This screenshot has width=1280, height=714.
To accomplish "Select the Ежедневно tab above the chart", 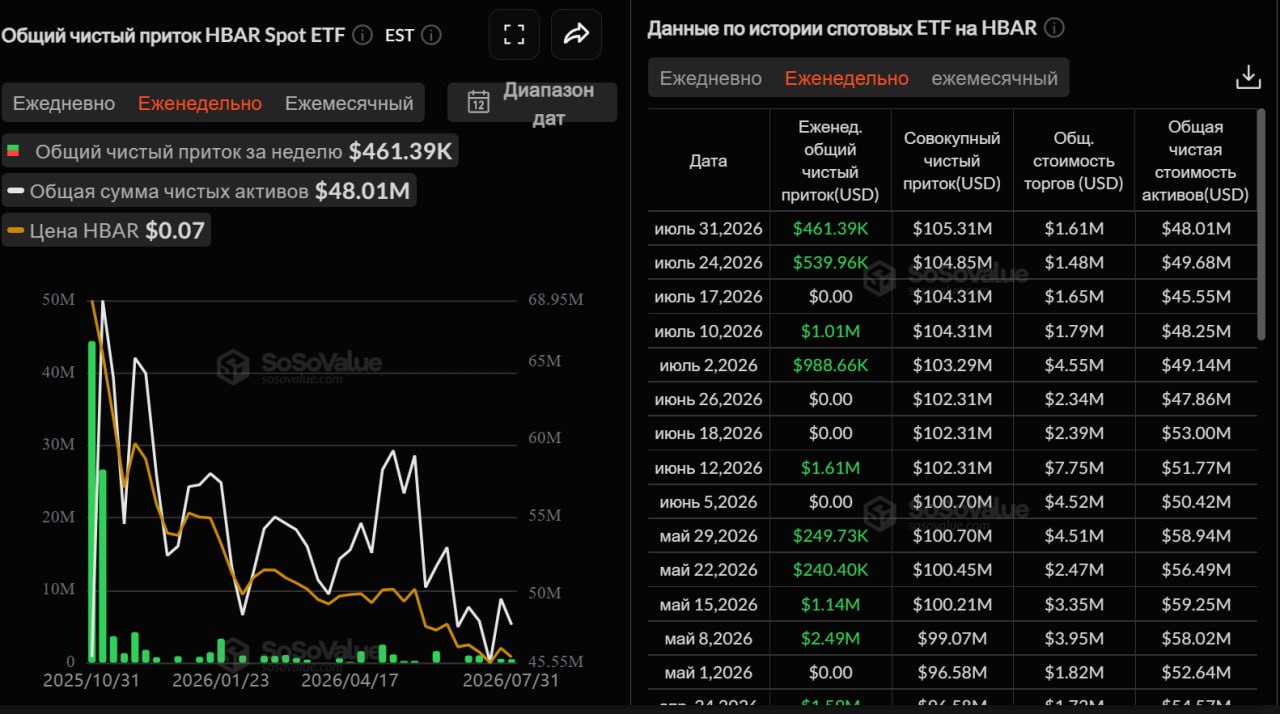I will click(x=64, y=103).
